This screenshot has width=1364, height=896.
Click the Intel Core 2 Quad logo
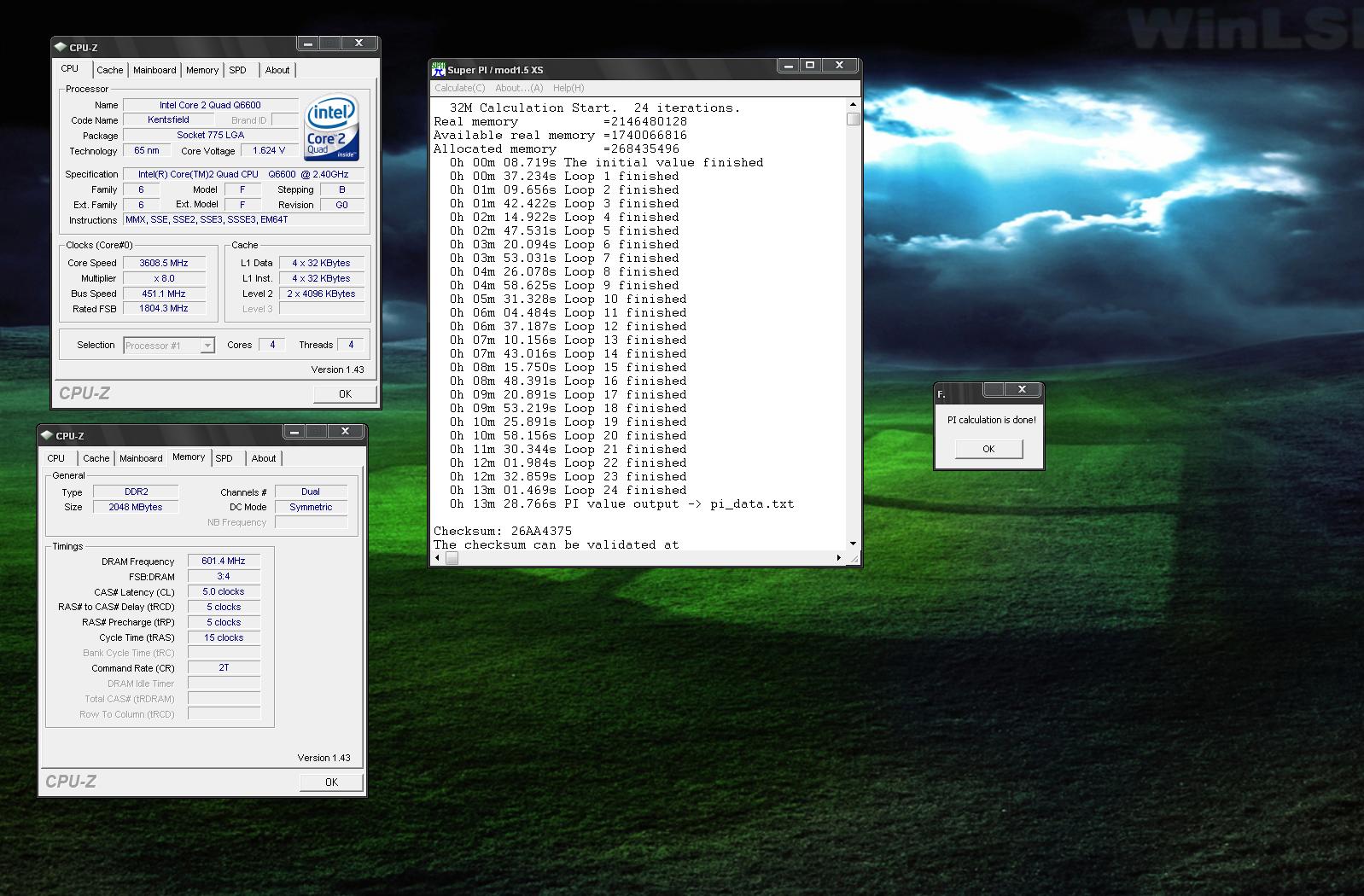pos(331,127)
